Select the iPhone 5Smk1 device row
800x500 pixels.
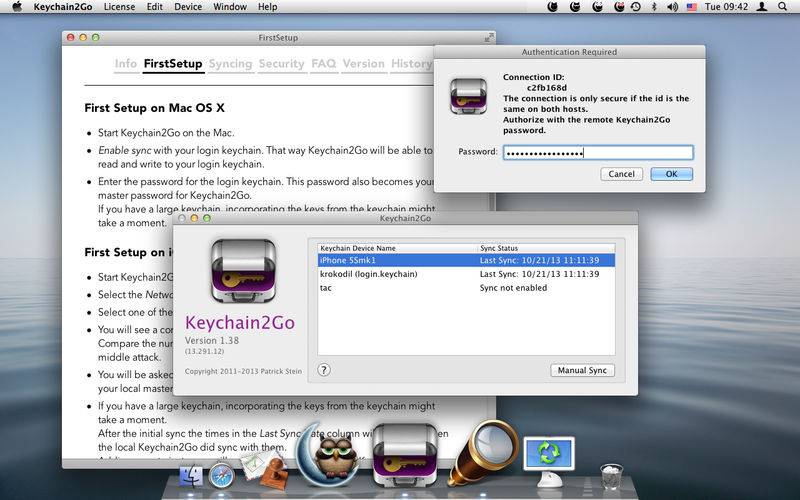click(x=466, y=260)
